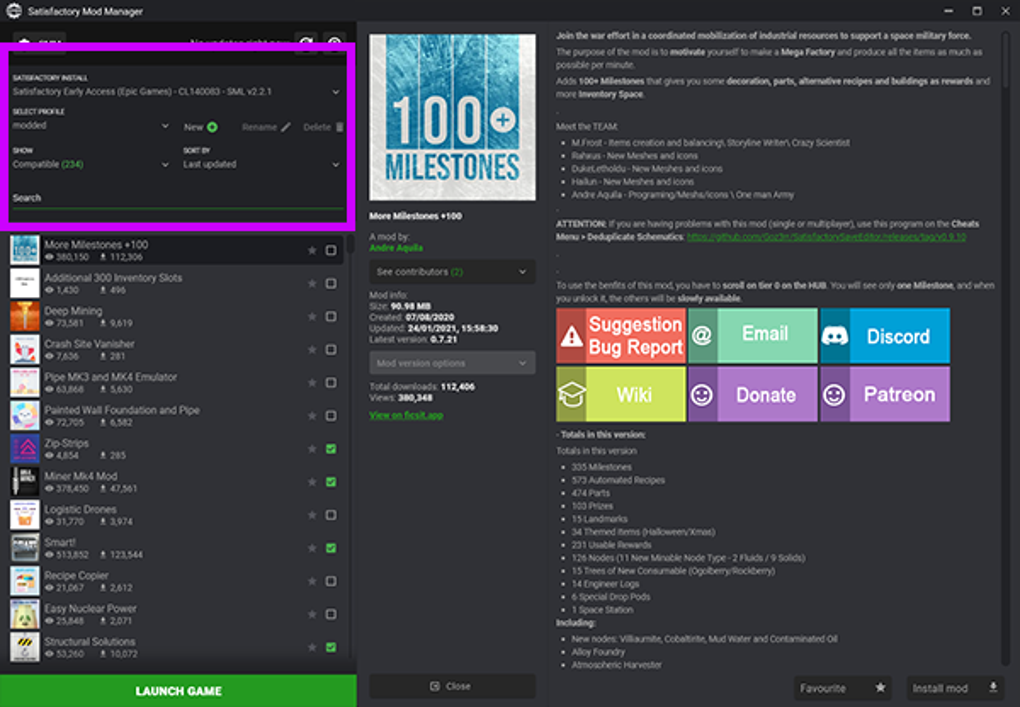Disable the Smart! mod checkbox
1020x707 pixels.
pos(331,548)
